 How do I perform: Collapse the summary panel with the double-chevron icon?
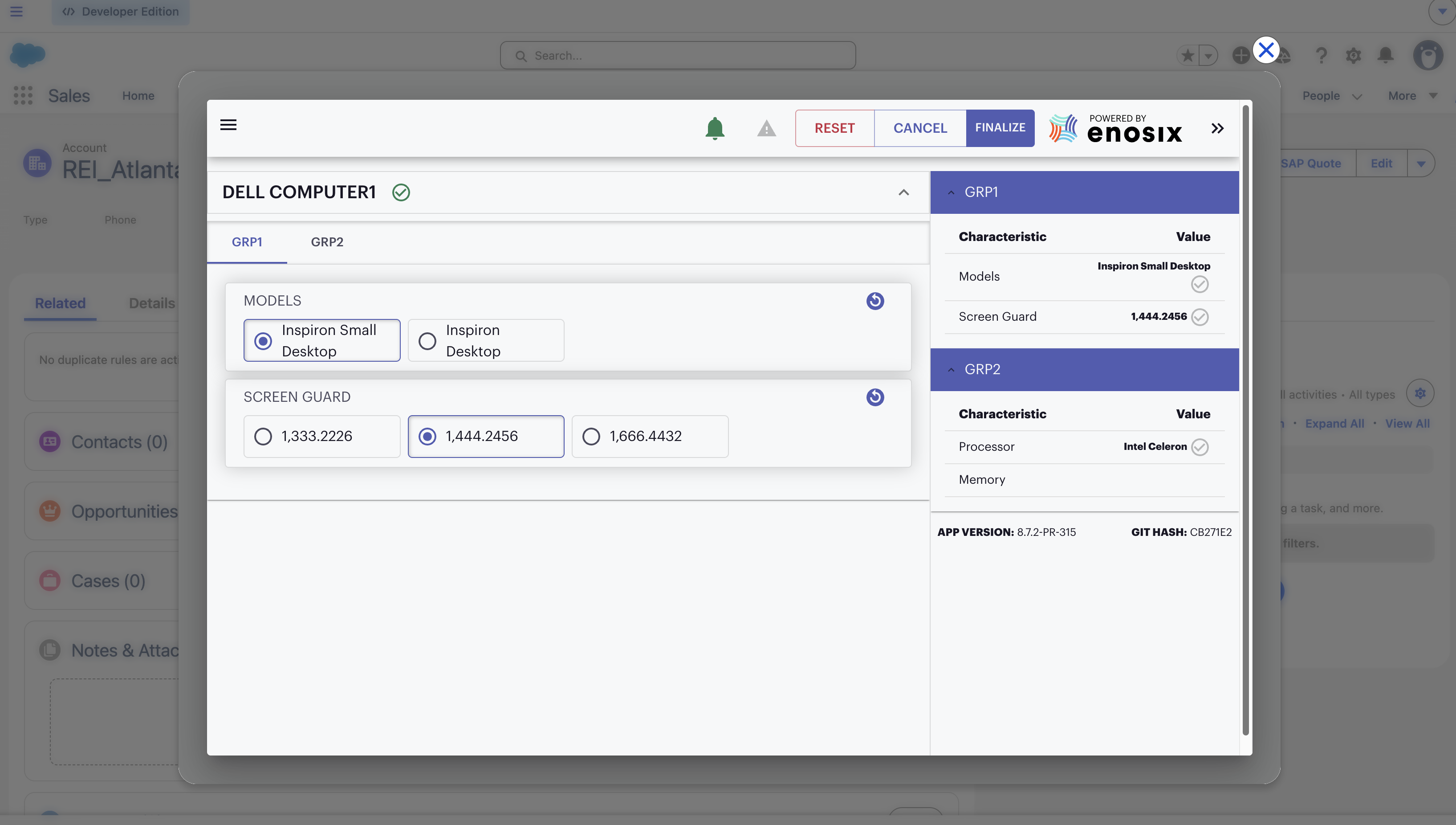point(1217,128)
